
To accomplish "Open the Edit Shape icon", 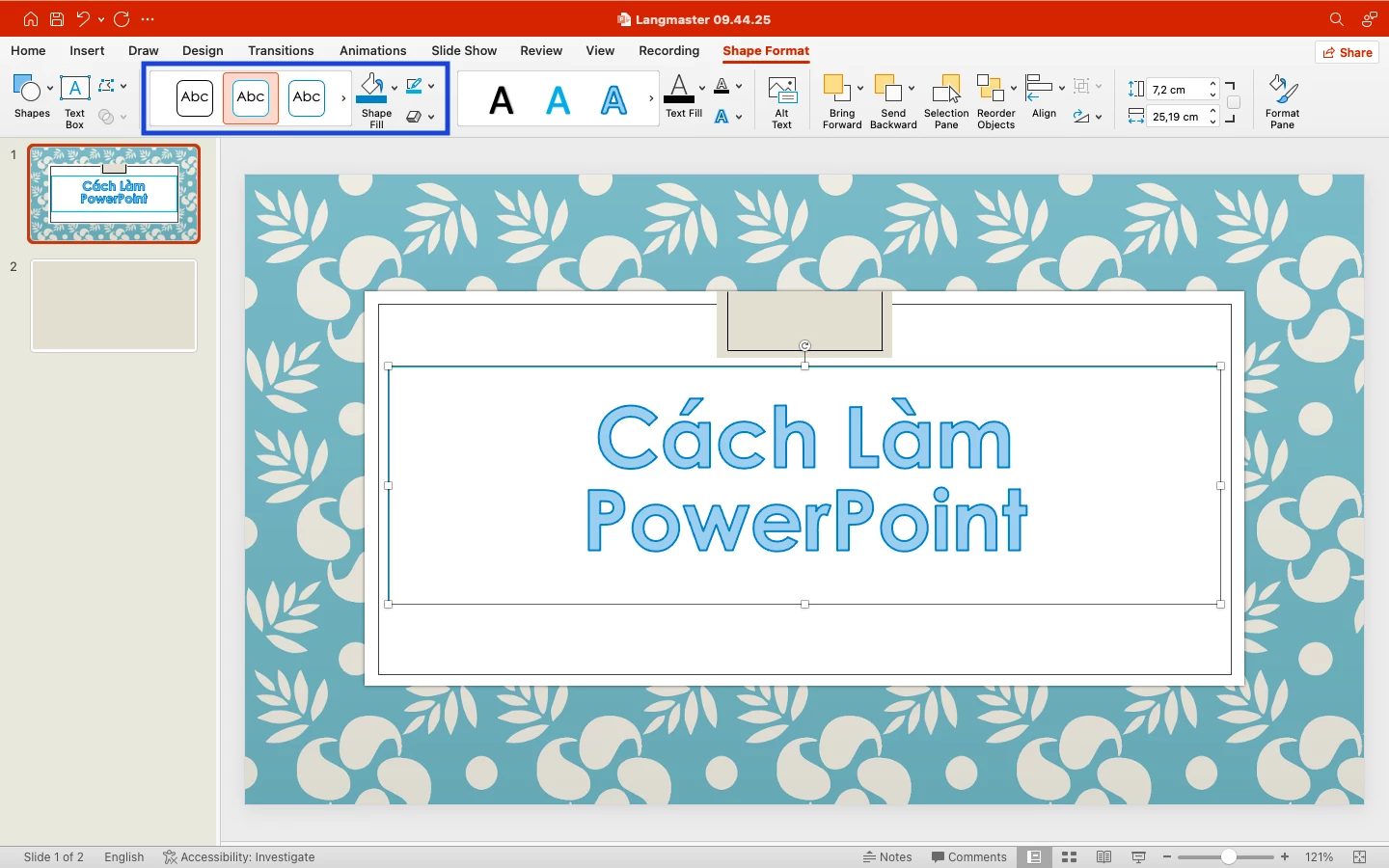I will (x=105, y=86).
